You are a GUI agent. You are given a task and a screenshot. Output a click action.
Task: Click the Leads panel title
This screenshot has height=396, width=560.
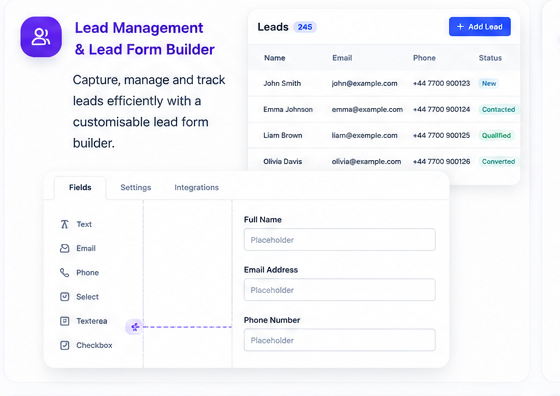273,27
